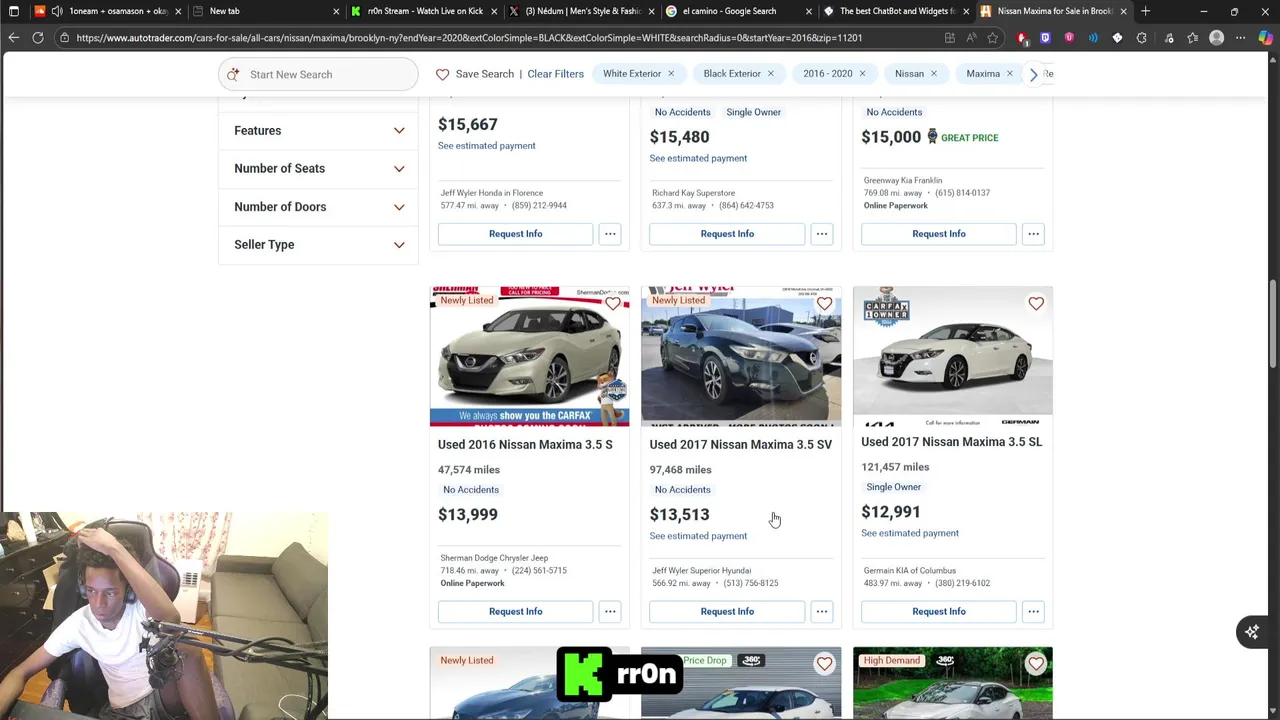See estimated payment for $15,667 listing

487,146
